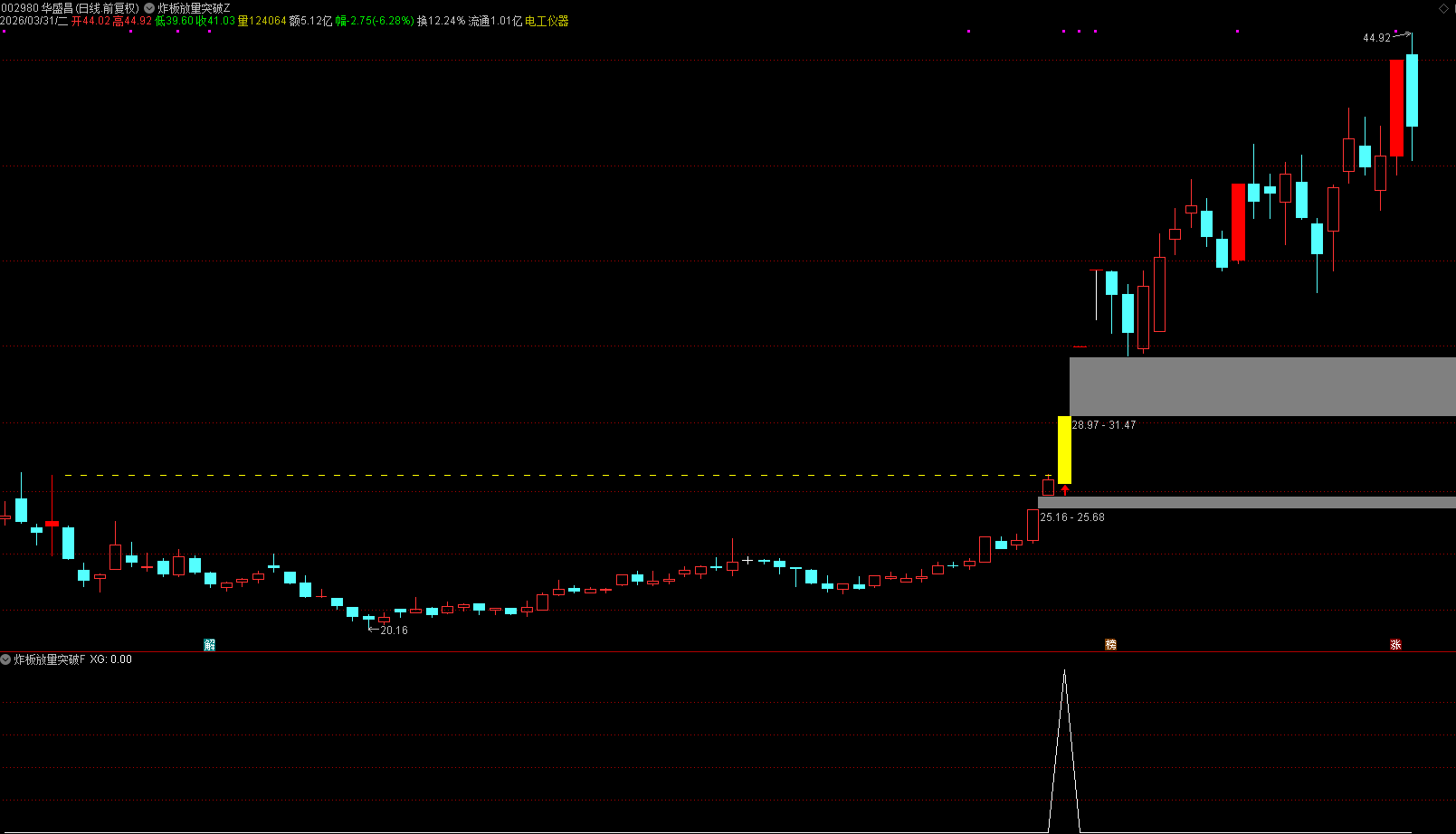Click the 25.16 - 25.68 gap label

1072,517
